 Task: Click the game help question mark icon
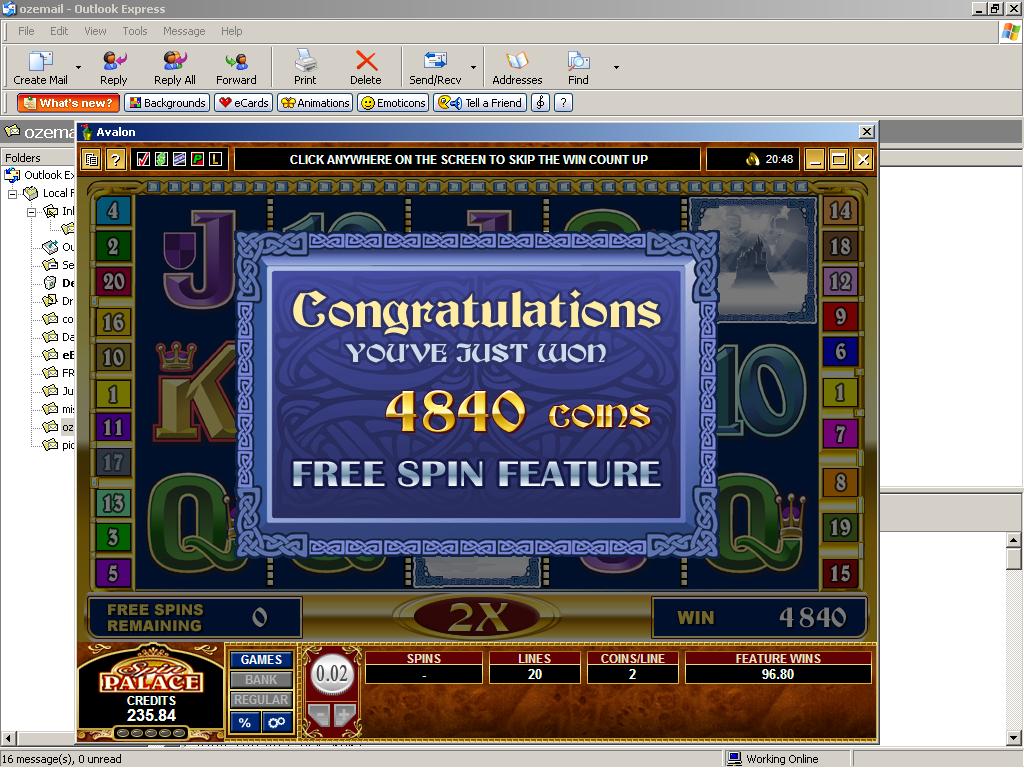pyautogui.click(x=116, y=159)
